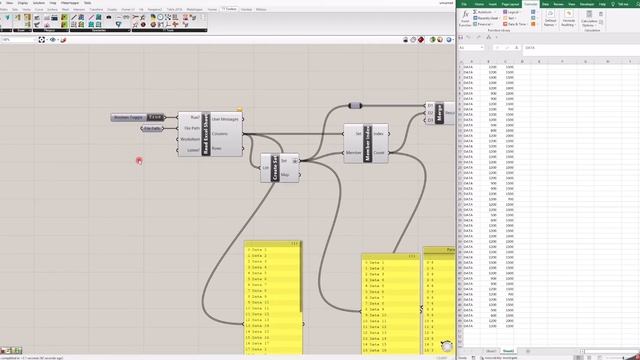Click the fx button beside the formula bar
This screenshot has height=360, width=640.
point(516,48)
